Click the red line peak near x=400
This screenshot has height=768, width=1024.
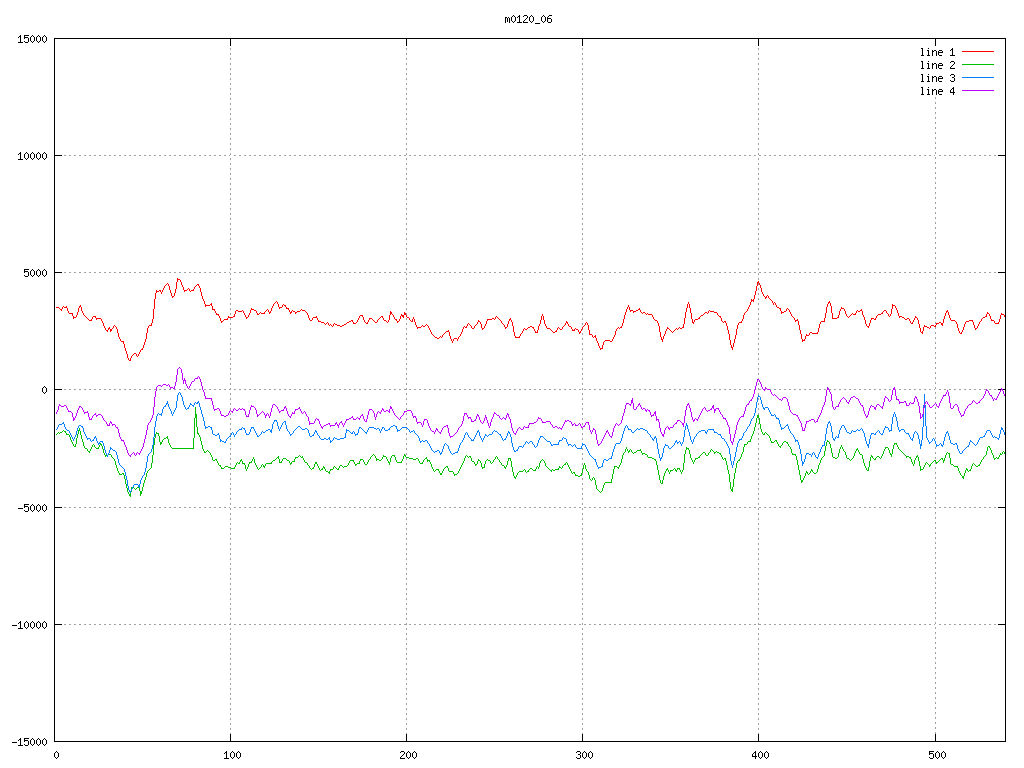(x=758, y=282)
